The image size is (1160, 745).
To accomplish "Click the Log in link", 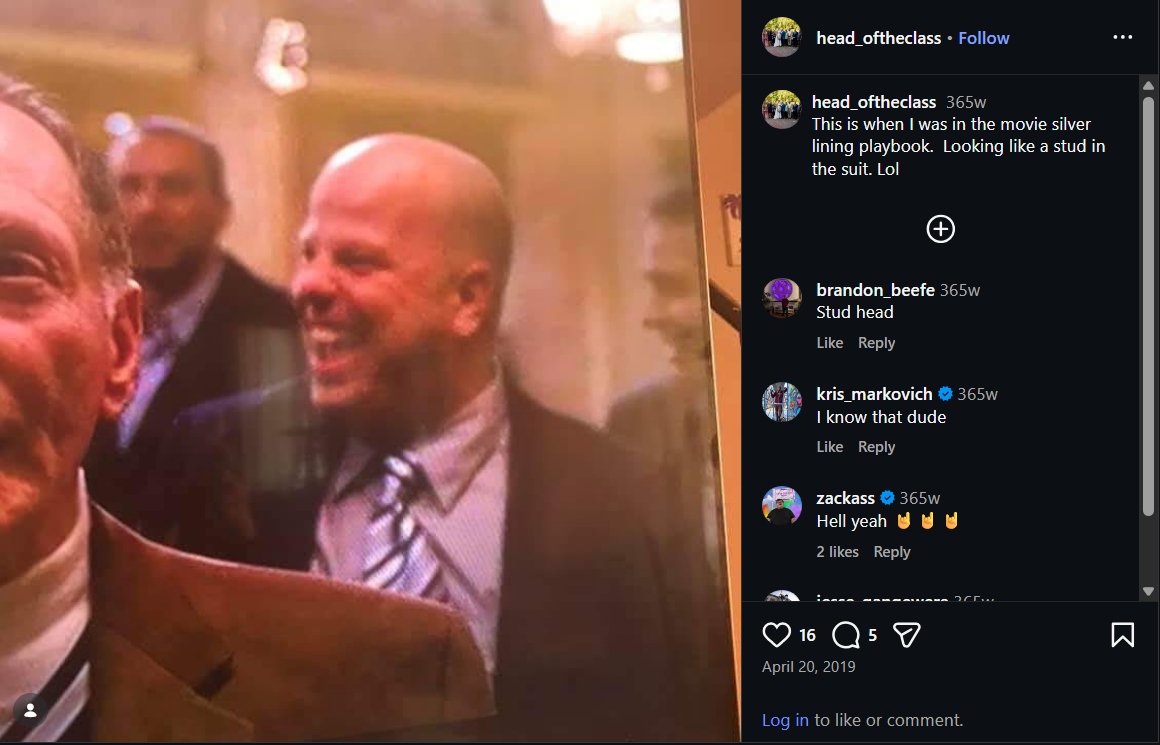I will click(785, 720).
